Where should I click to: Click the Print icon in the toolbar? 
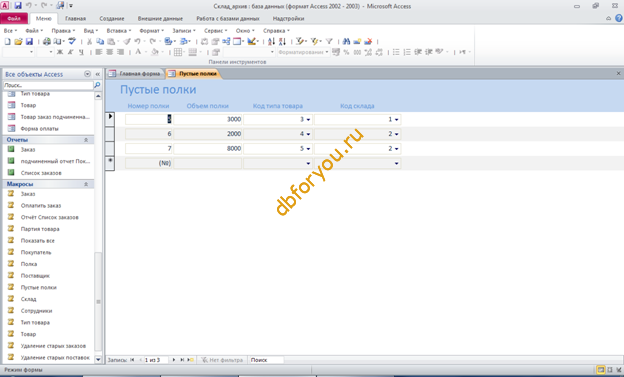47,41
